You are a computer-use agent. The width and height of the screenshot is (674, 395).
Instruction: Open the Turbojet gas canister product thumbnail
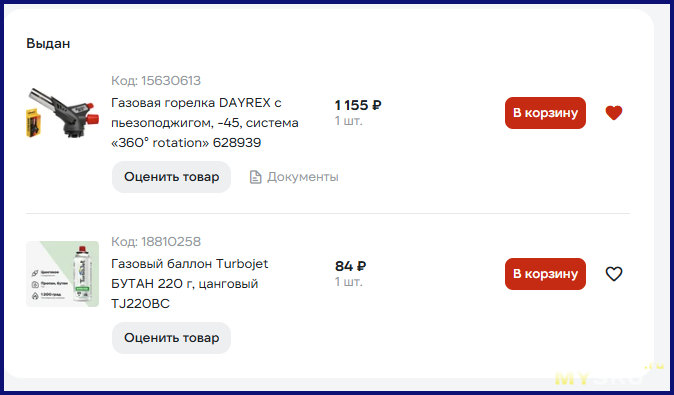pyautogui.click(x=63, y=274)
